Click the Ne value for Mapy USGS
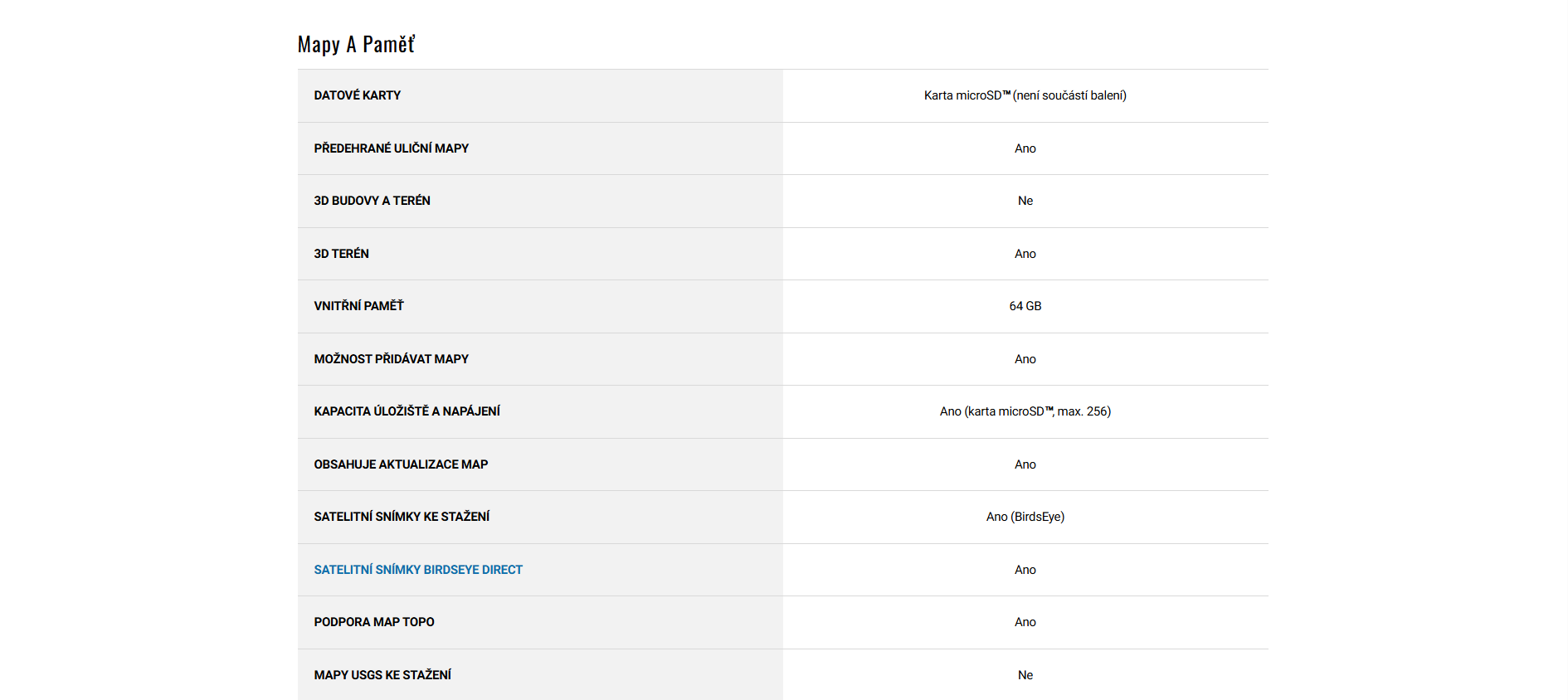This screenshot has width=1568, height=700. 1025,675
